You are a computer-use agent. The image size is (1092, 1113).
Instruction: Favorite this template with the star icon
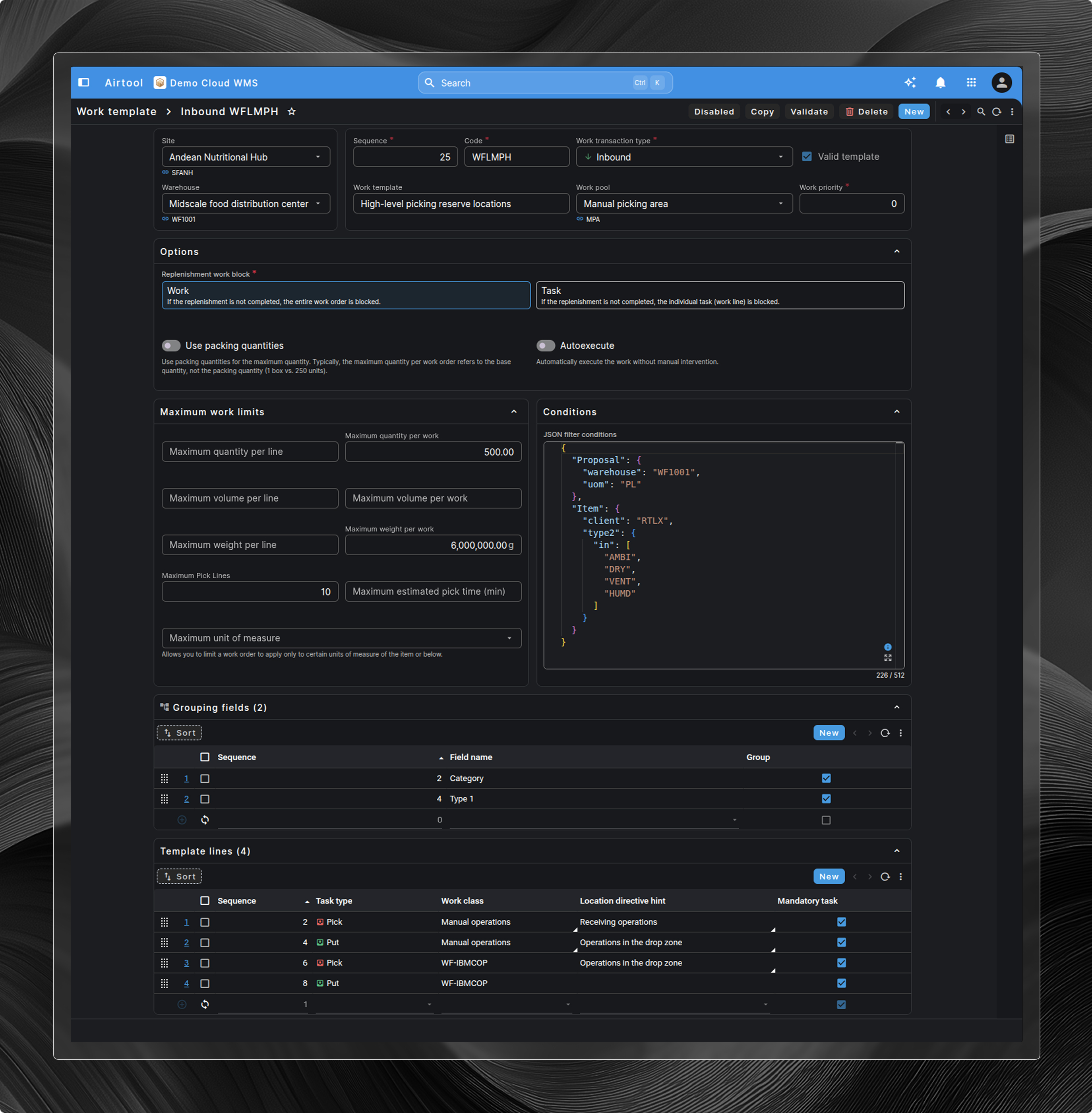point(291,111)
